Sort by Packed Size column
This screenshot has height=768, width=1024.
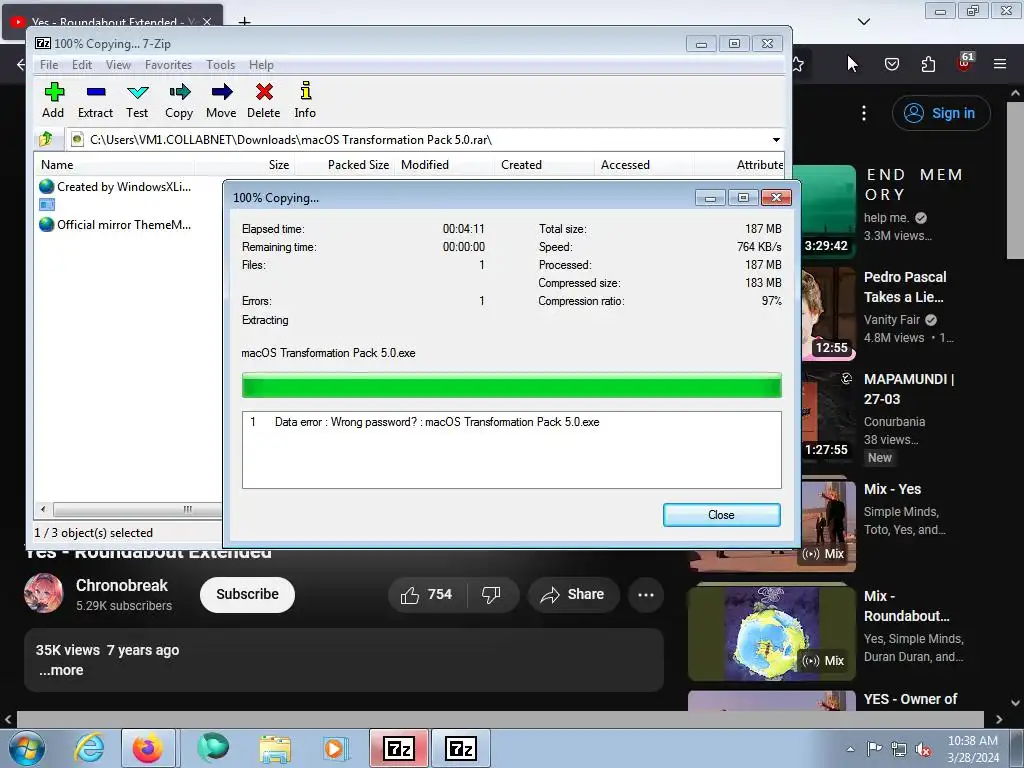point(345,165)
